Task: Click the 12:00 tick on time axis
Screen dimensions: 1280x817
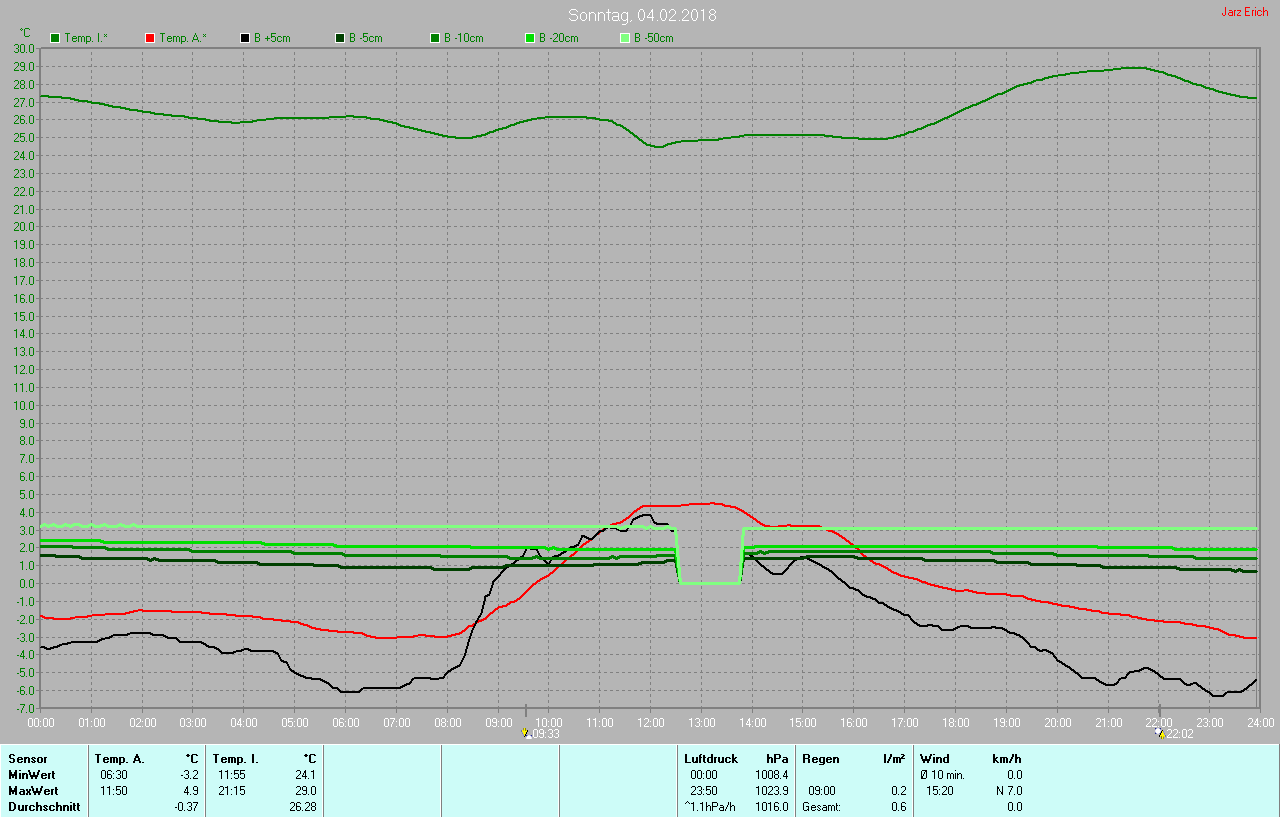Action: pyautogui.click(x=651, y=722)
